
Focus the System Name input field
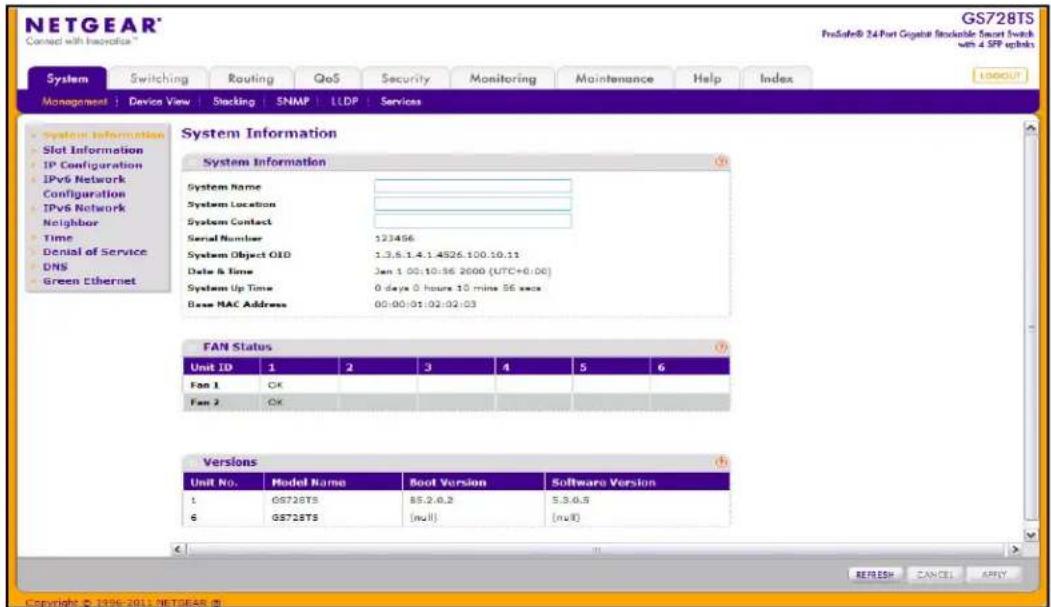pos(473,186)
